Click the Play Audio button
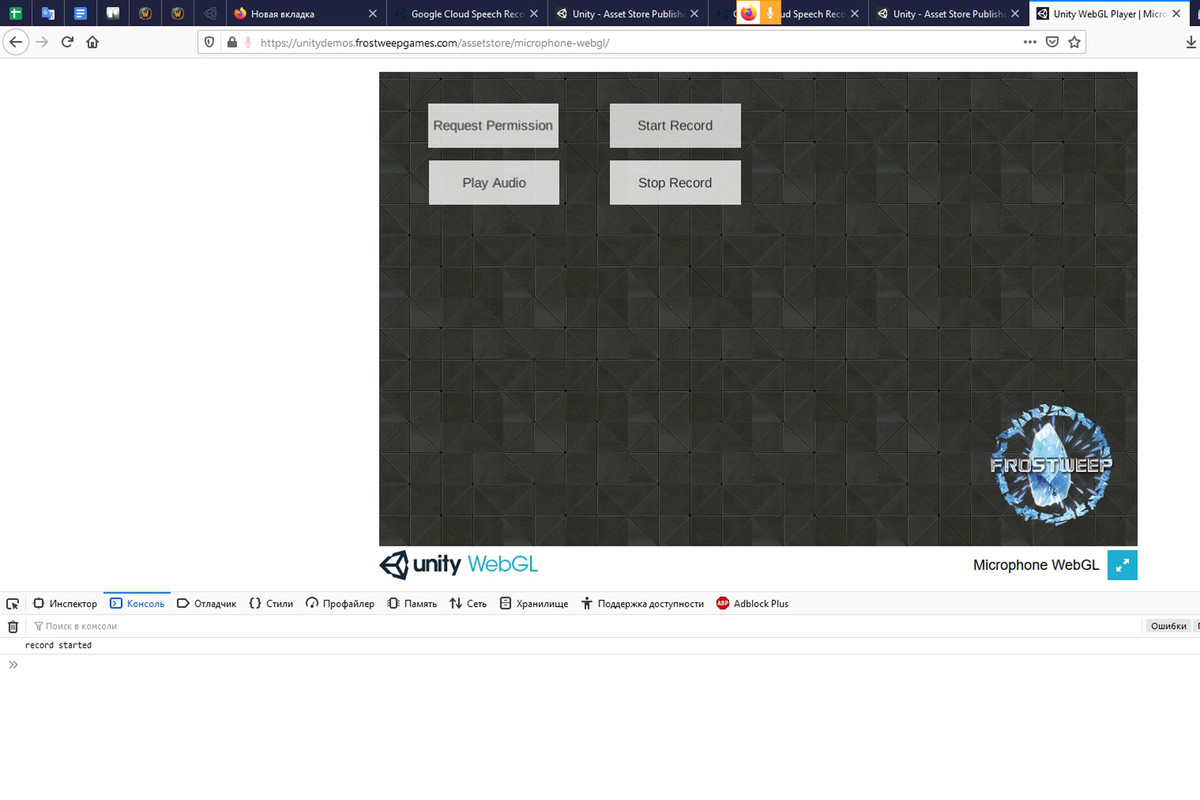This screenshot has height=800, width=1200. pos(493,182)
